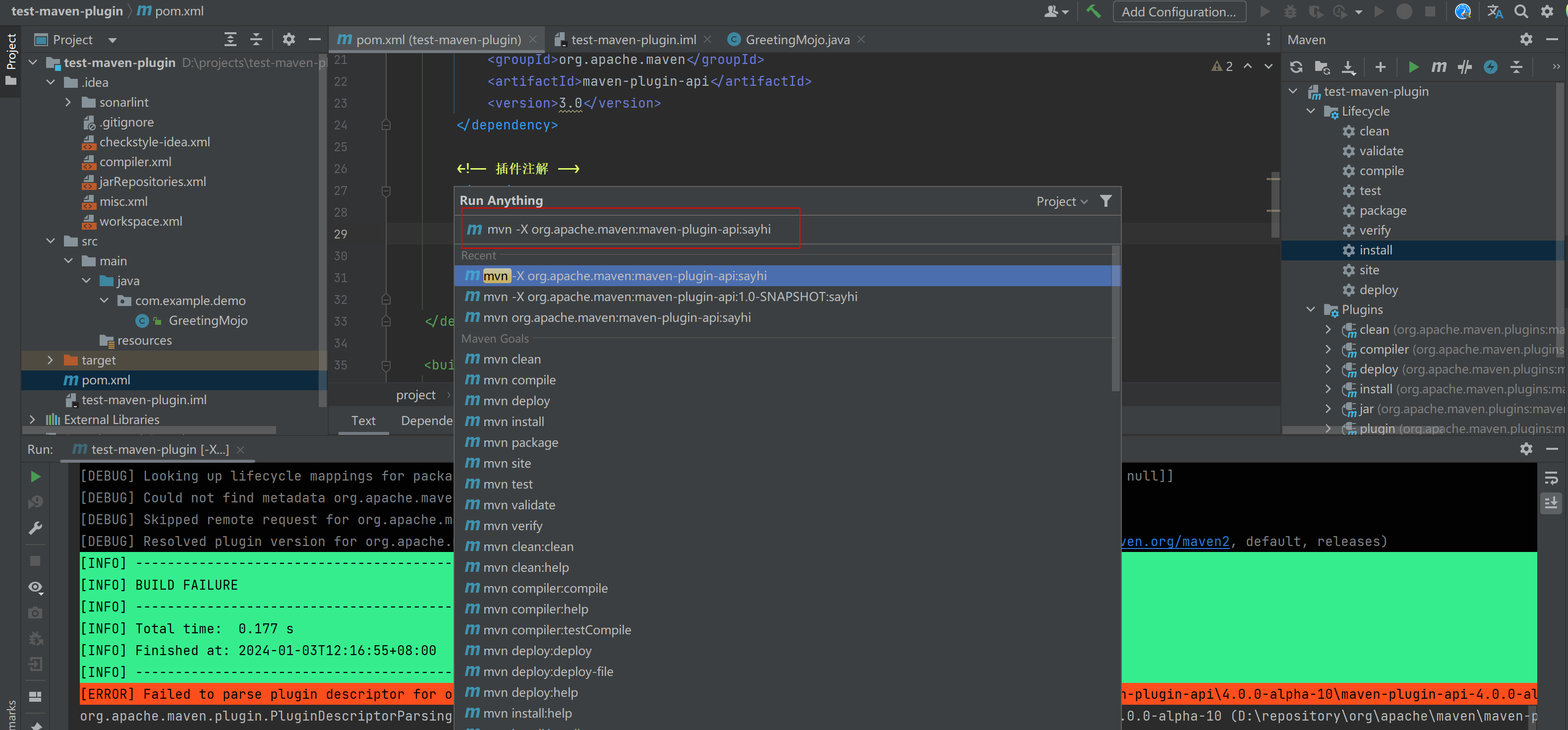The width and height of the screenshot is (1568, 730).
Task: Open the Project scope dropdown in Run Anything
Action: 1060,201
